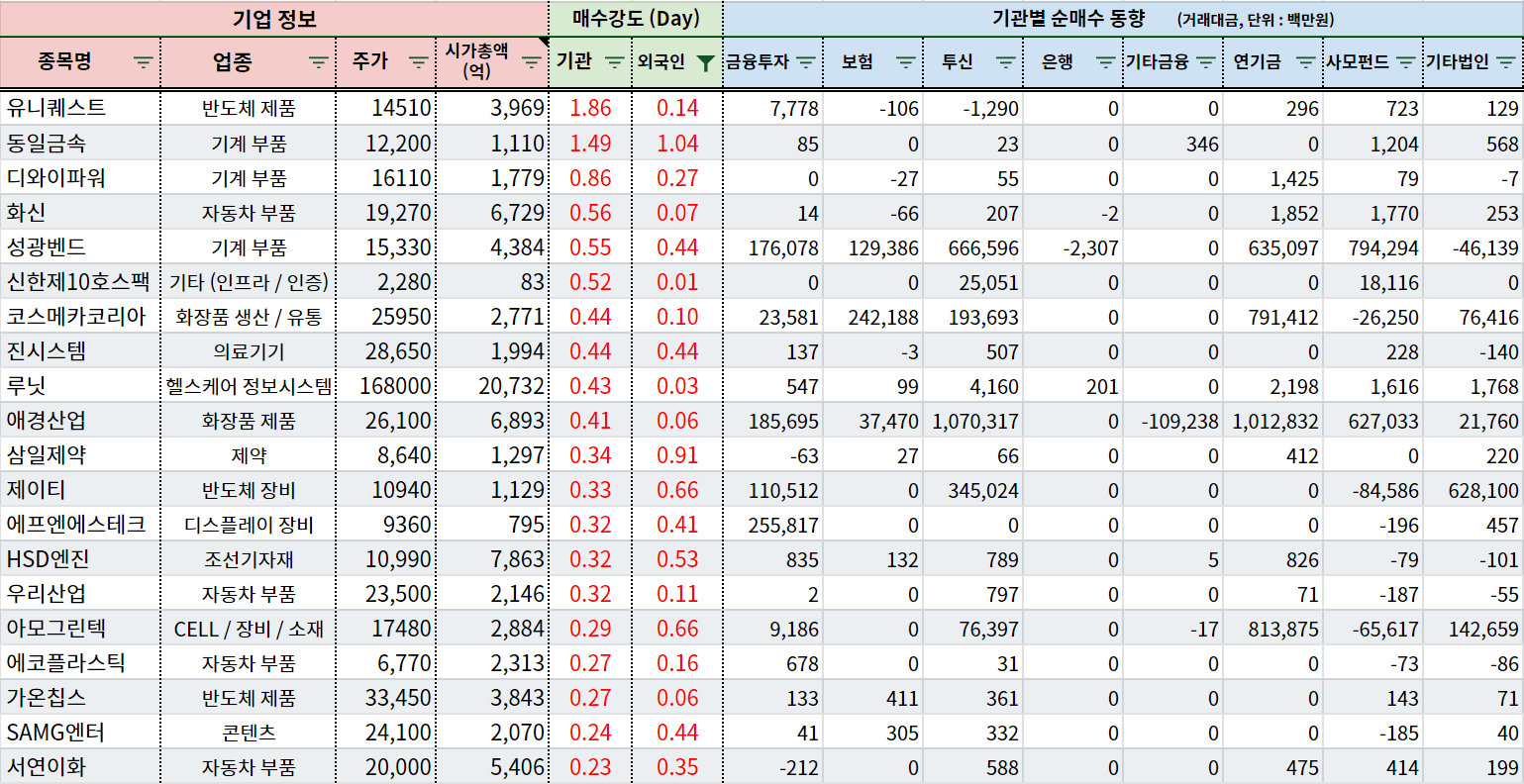Select the 콘텐츠 industry cell
Viewport: 1524px width, 784px height.
(249, 732)
